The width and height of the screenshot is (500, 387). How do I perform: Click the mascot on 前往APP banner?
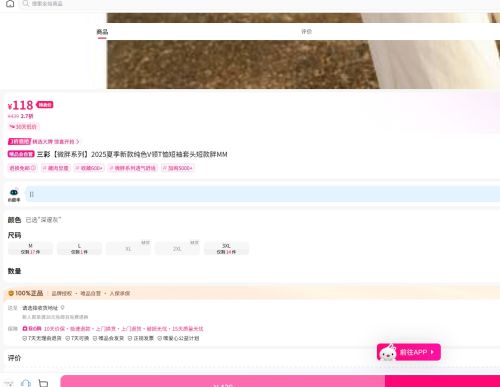(388, 353)
